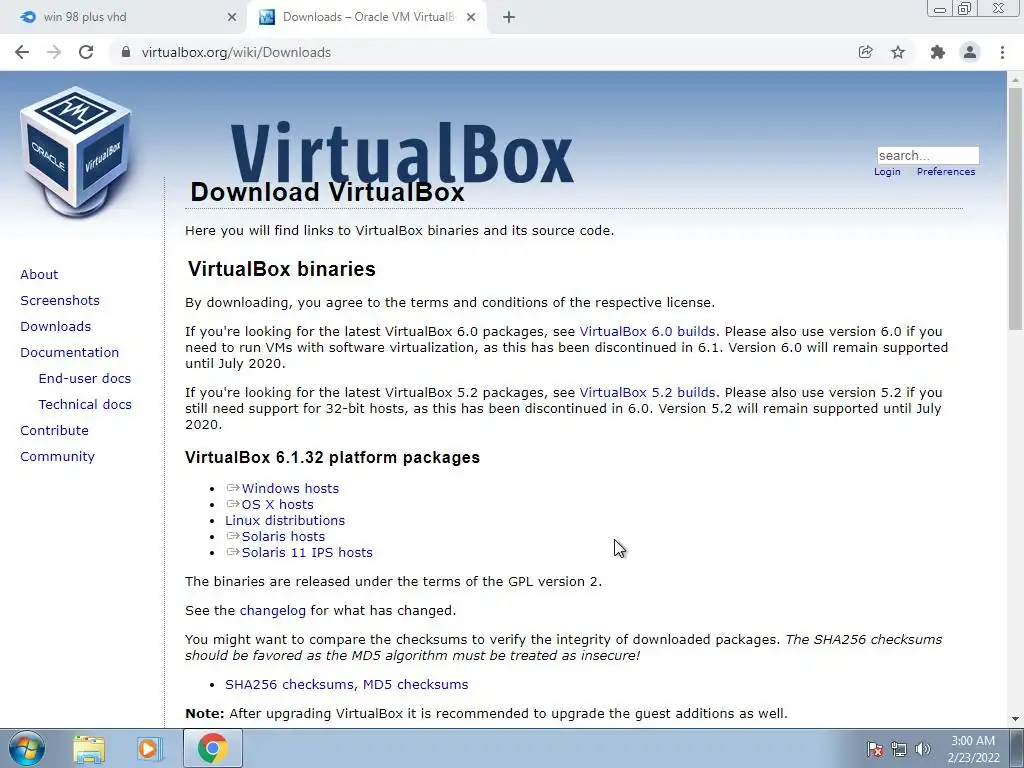Image resolution: width=1024 pixels, height=768 pixels.
Task: Open the Preferences link
Action: [x=946, y=172]
